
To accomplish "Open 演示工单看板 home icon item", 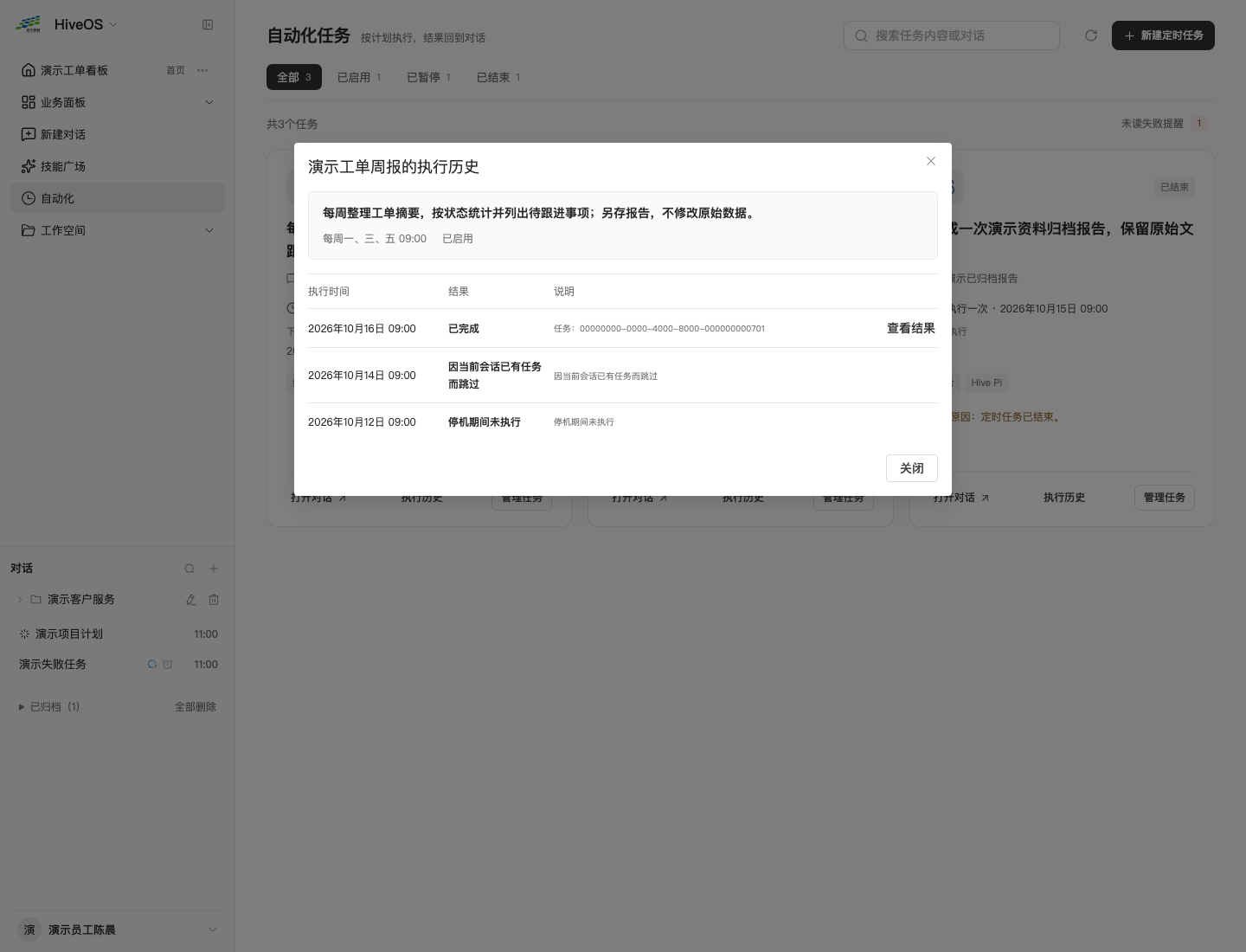I will tap(29, 70).
